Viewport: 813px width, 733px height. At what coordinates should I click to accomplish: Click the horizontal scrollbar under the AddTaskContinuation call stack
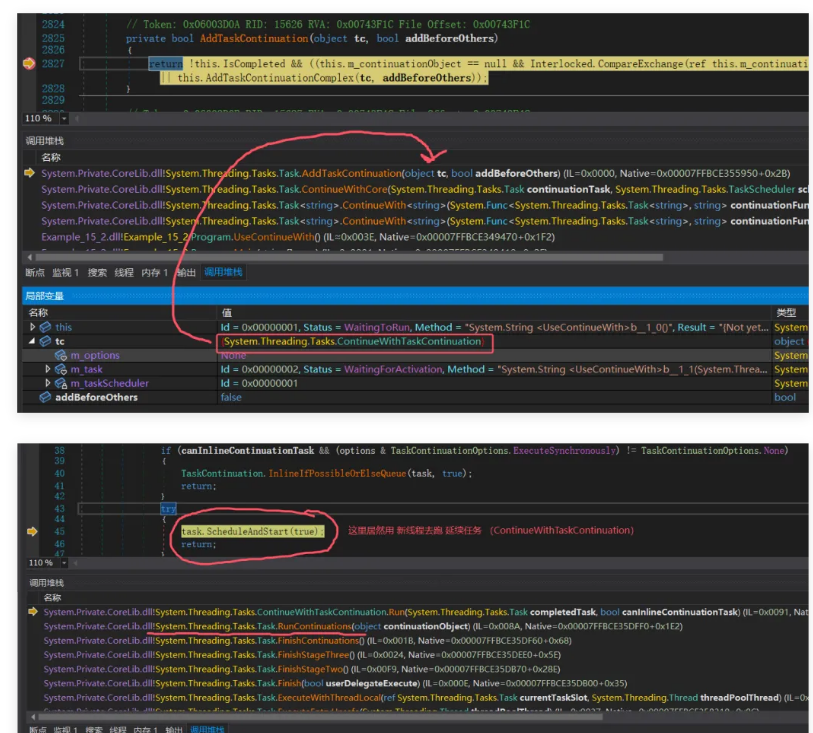[x=349, y=257]
